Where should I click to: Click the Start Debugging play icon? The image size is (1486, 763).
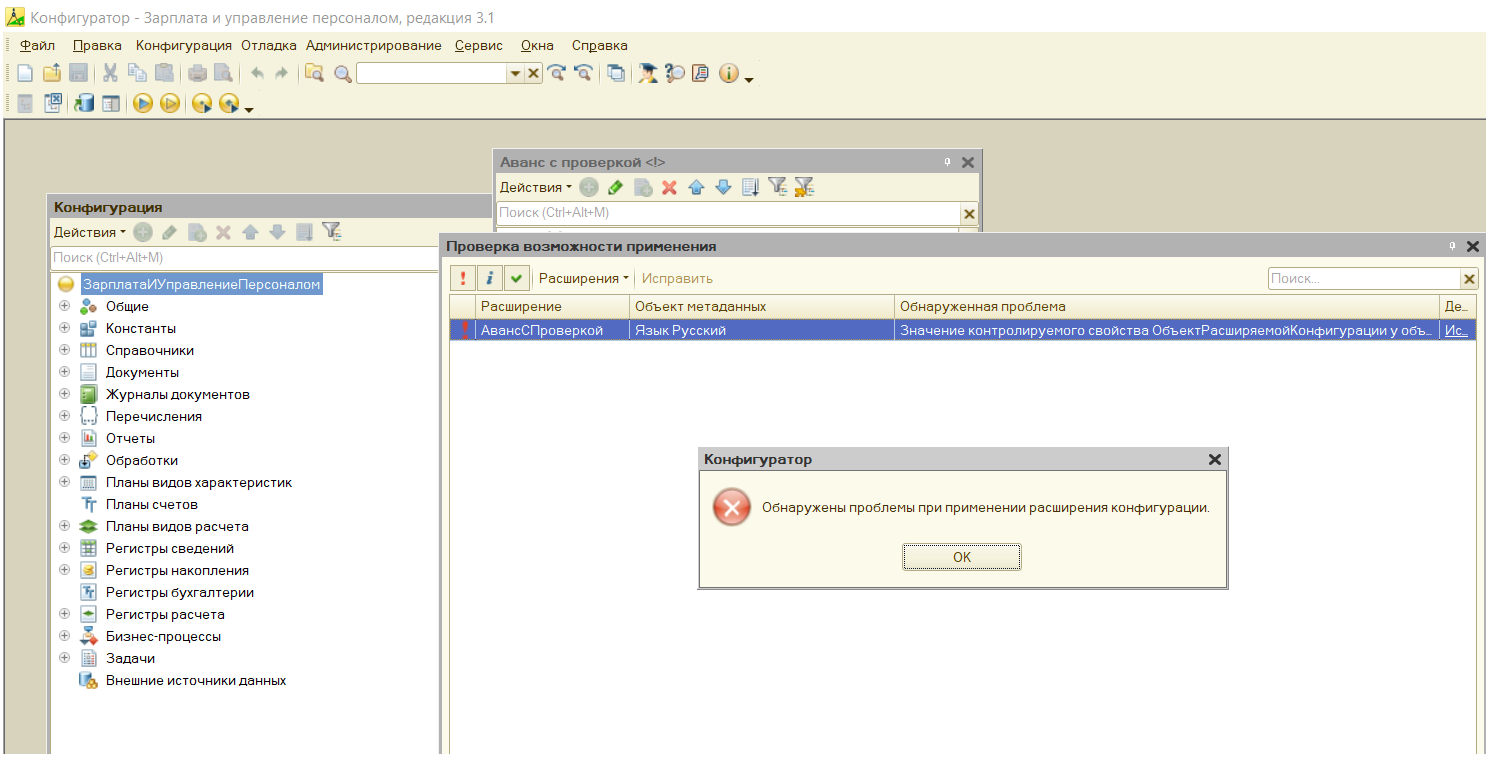coord(142,103)
